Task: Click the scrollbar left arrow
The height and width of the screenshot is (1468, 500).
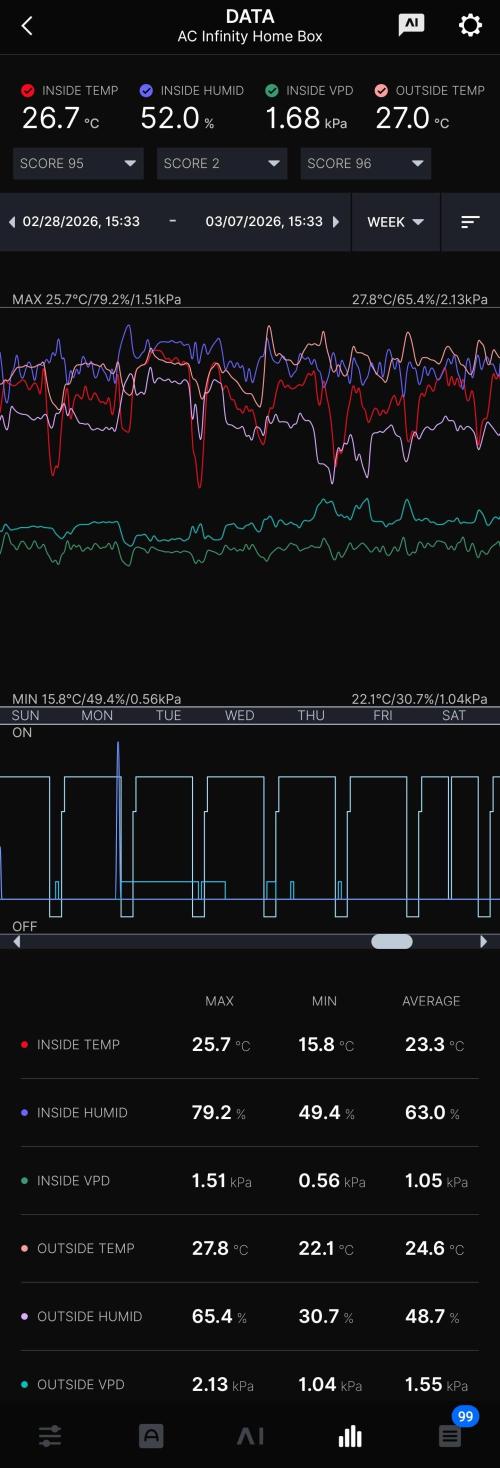Action: (16, 941)
